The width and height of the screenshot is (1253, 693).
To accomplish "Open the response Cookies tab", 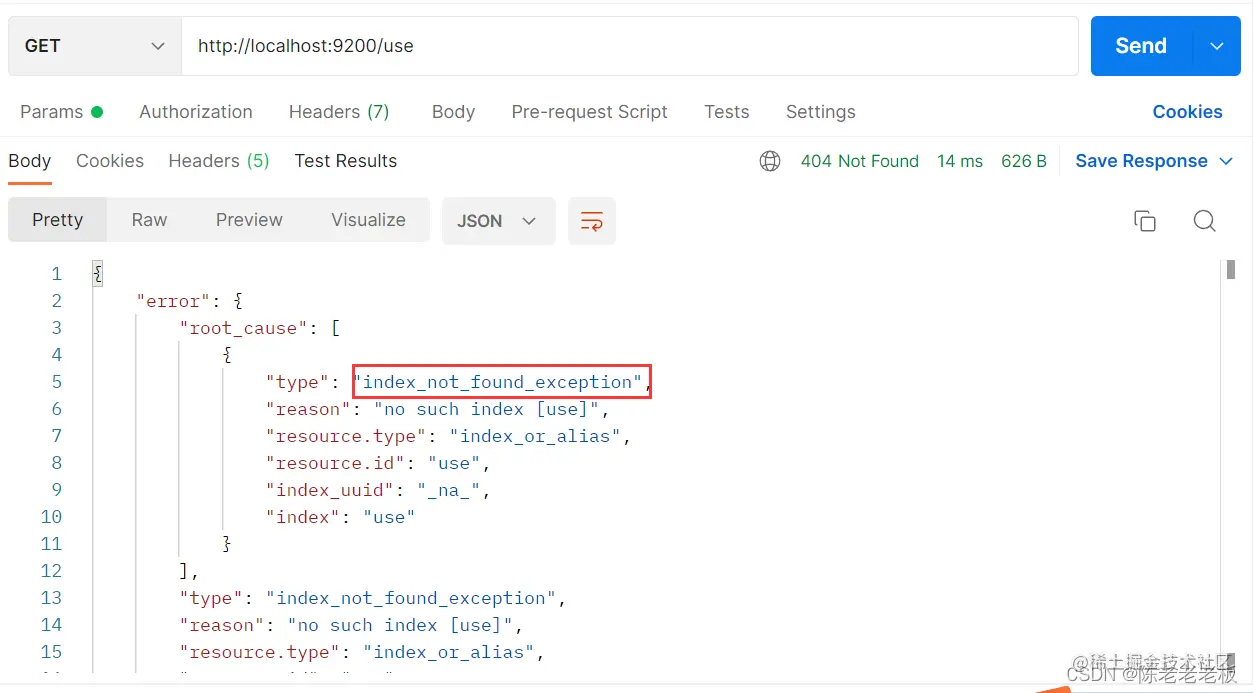I will pyautogui.click(x=110, y=161).
